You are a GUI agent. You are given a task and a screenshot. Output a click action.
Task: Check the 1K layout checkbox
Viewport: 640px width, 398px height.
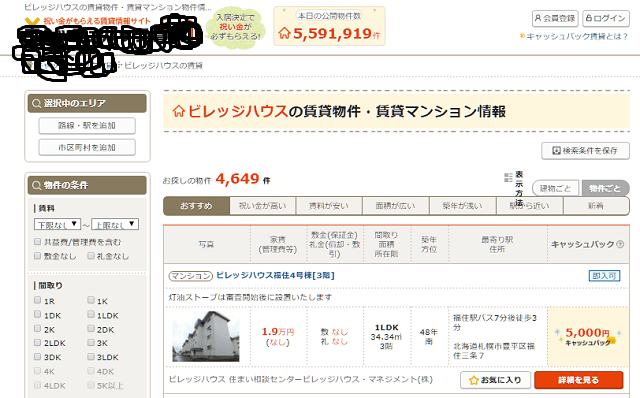tap(91, 300)
